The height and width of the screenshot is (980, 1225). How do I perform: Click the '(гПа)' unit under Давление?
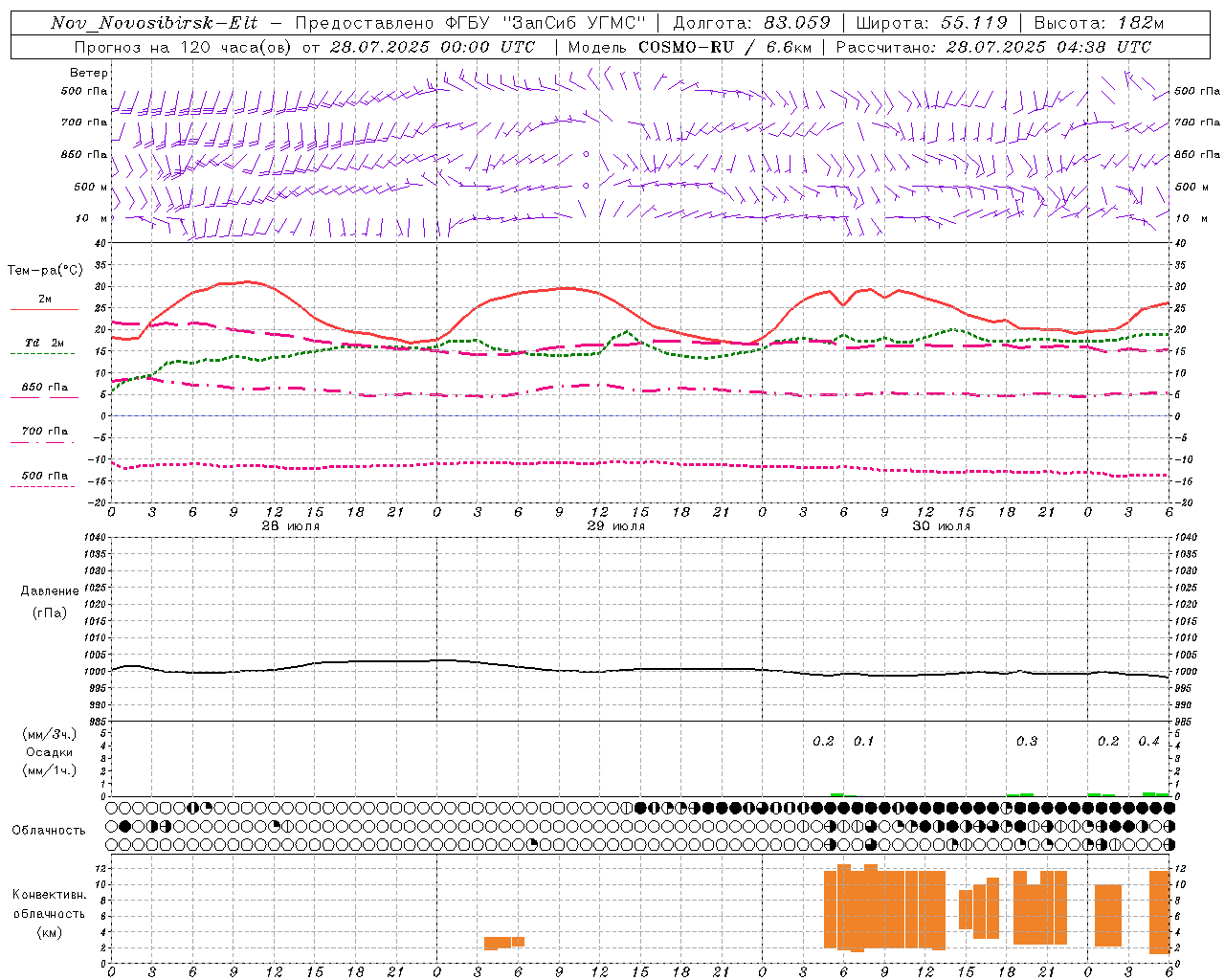49,612
